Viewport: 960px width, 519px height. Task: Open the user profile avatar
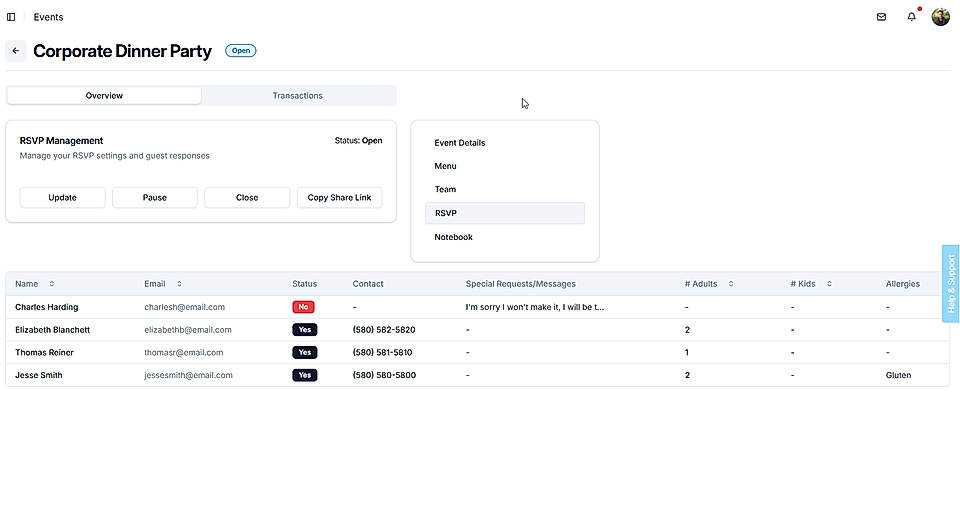point(940,17)
